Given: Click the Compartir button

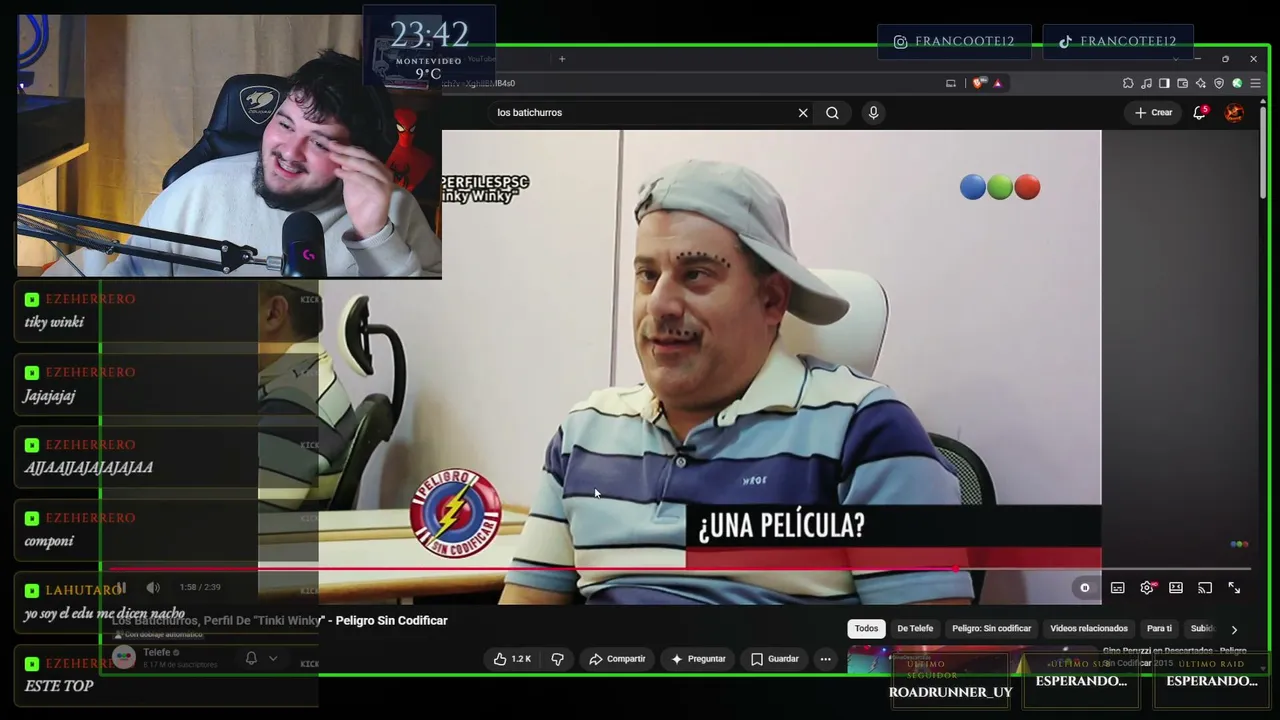Looking at the screenshot, I should [x=618, y=659].
